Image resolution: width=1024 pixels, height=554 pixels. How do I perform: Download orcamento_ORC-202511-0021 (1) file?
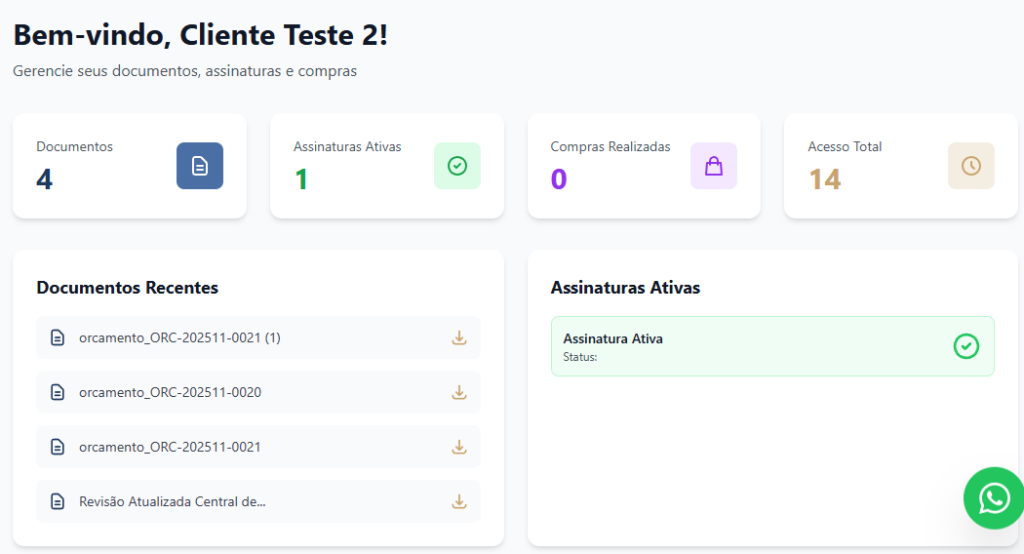pos(459,338)
